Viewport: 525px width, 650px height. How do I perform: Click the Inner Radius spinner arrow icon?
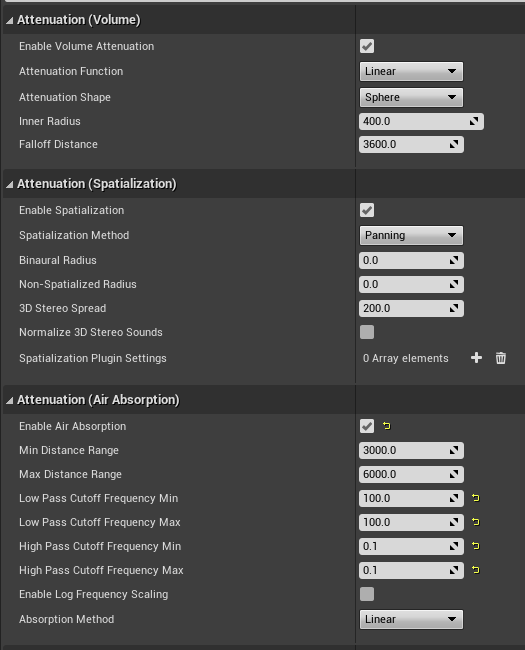(x=474, y=121)
